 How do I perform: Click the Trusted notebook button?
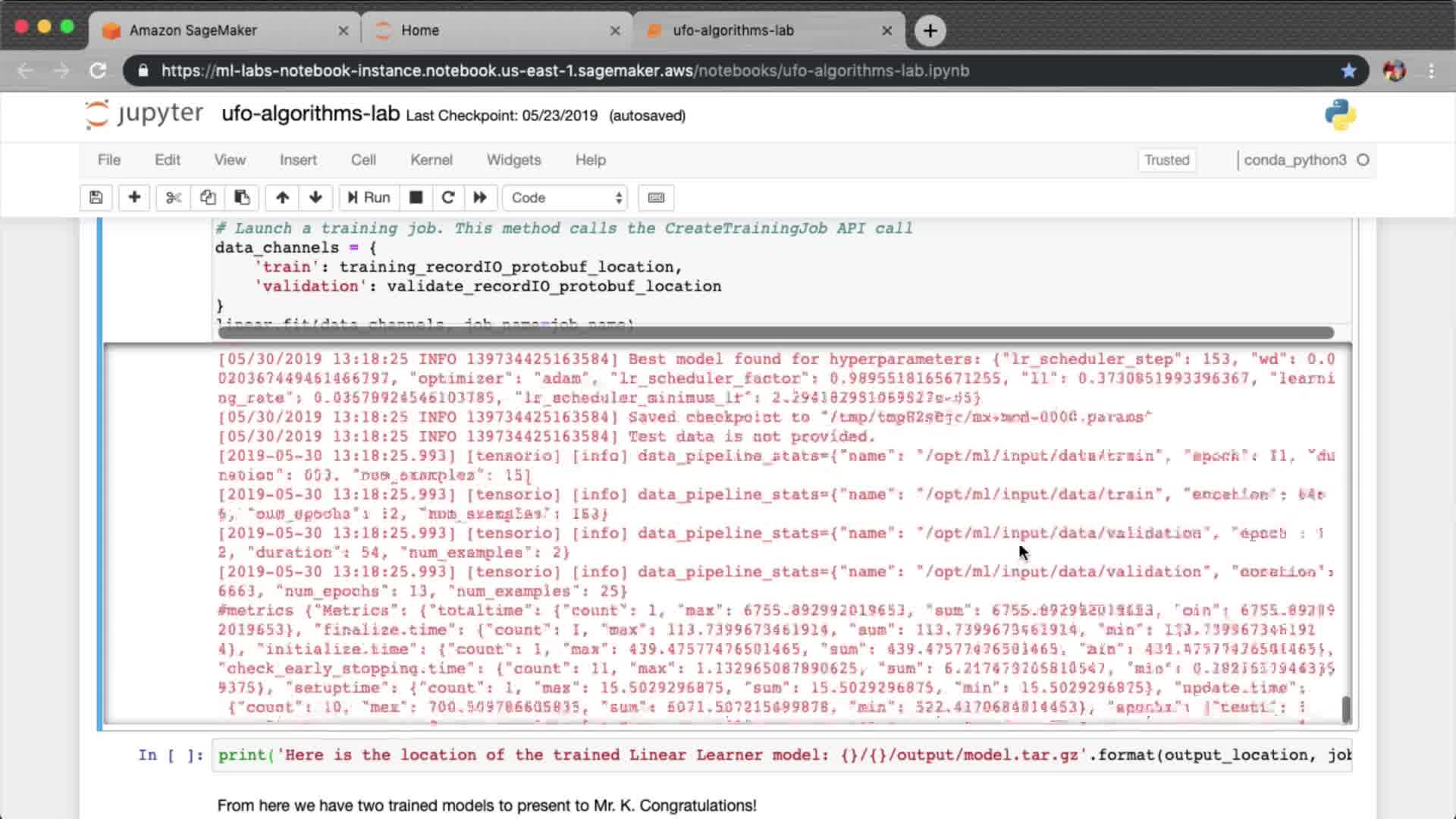(1166, 160)
